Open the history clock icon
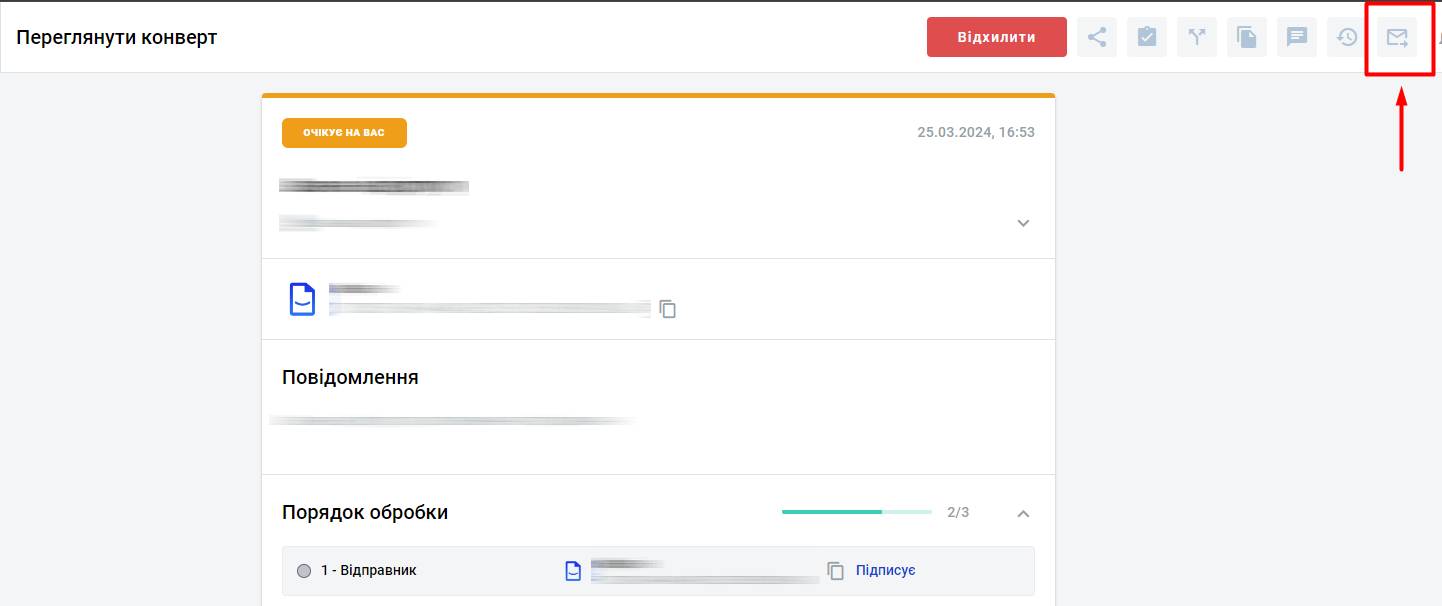Viewport: 1442px width, 606px height. 1347,38
